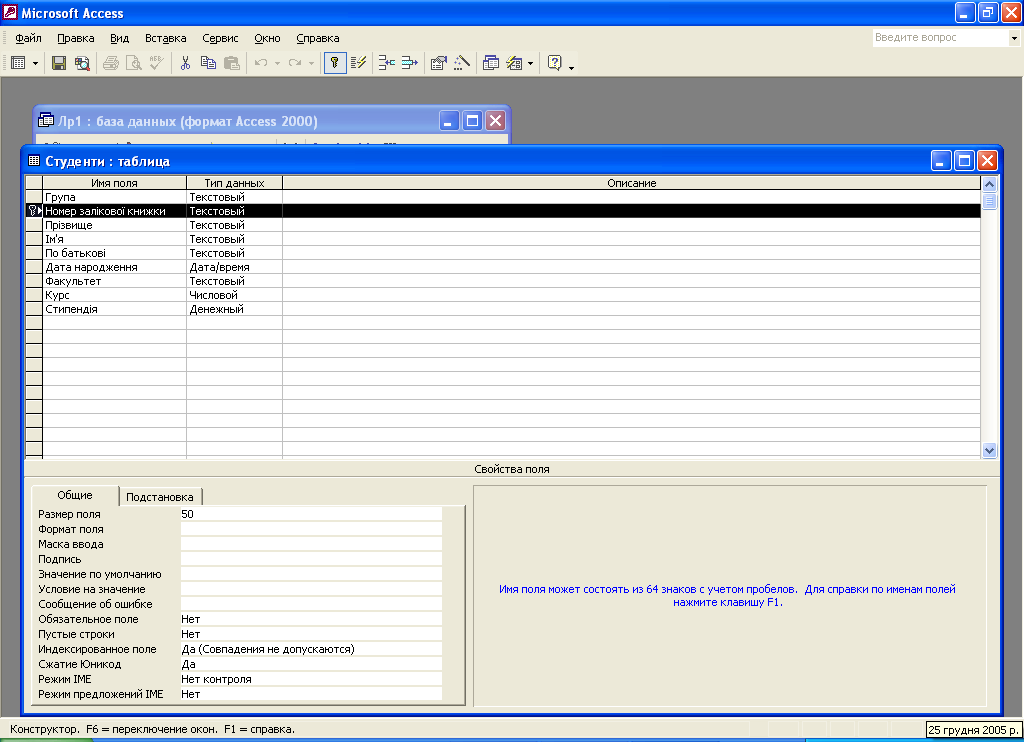Image resolution: width=1024 pixels, height=742 pixels.
Task: Click the file search toolbar icon
Action: (82, 63)
